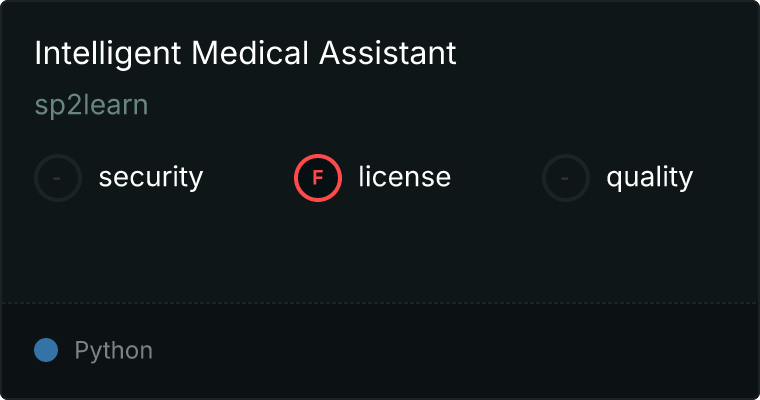
Task: Click the security grade badge icon
Action: [58, 178]
